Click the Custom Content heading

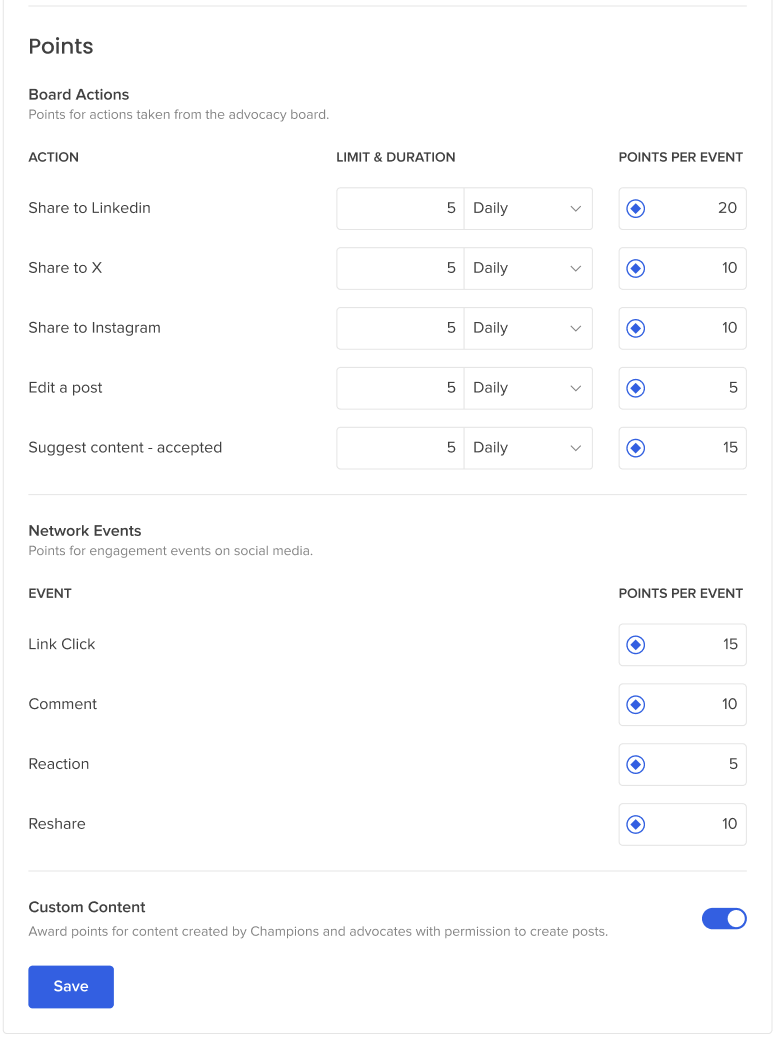[x=87, y=907]
